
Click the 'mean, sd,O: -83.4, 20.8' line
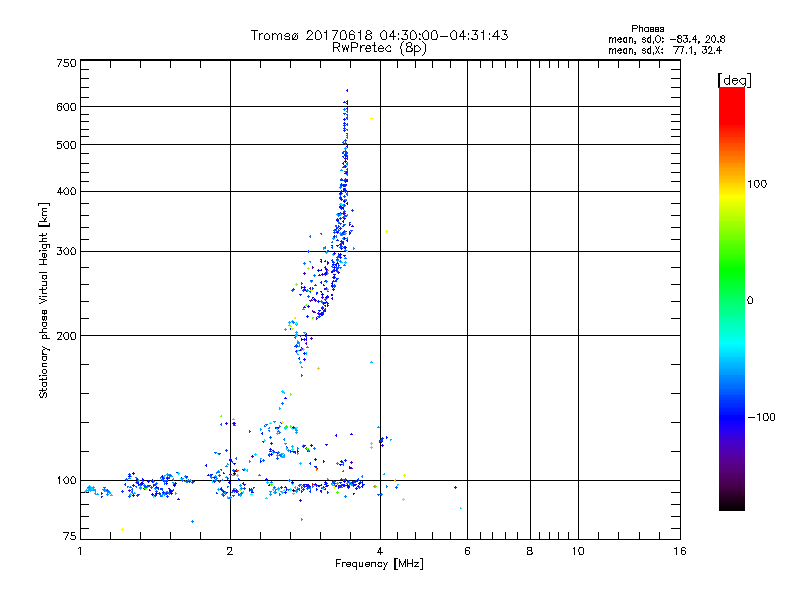click(667, 39)
